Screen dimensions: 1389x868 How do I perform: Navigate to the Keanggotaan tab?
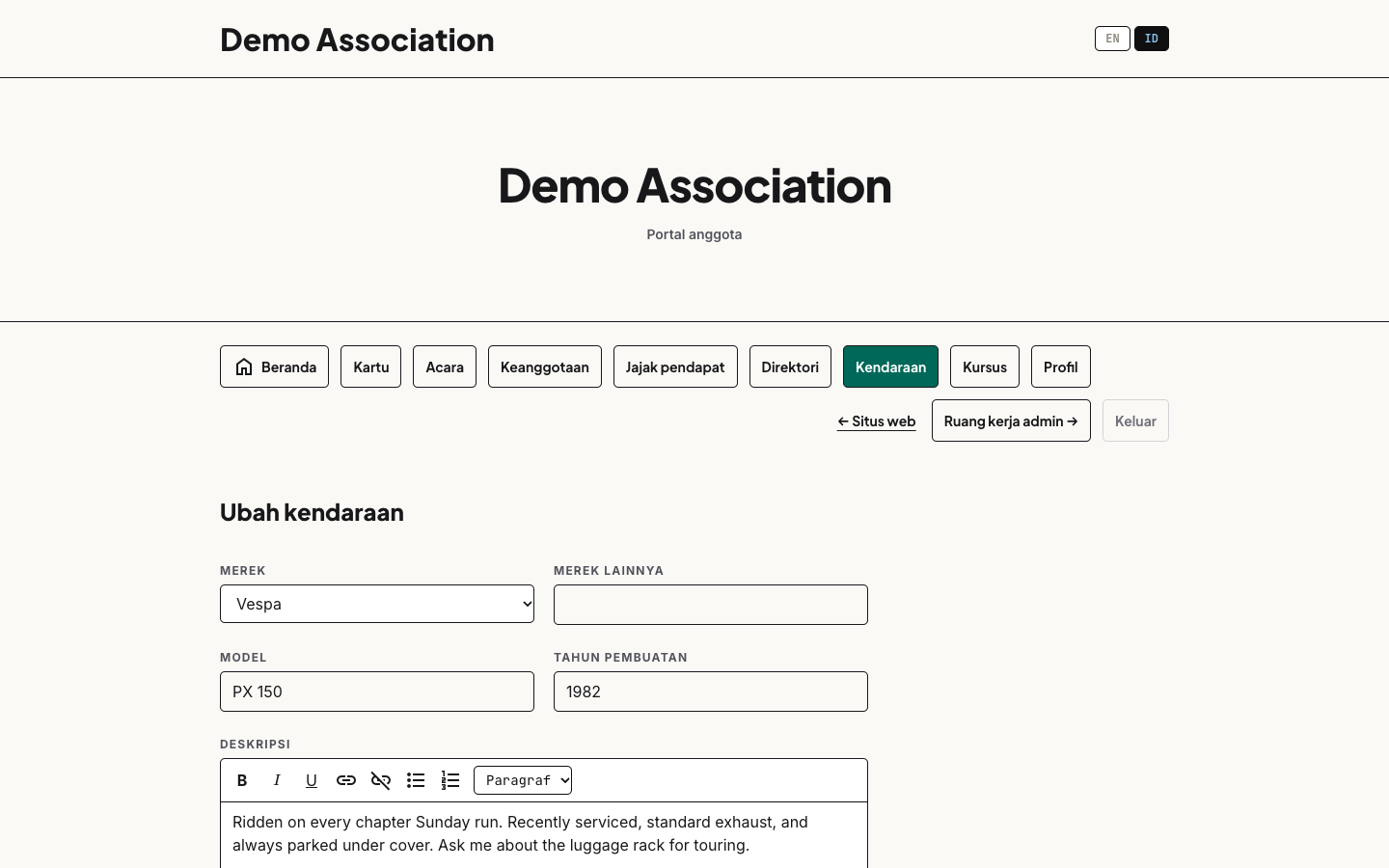[x=545, y=366]
